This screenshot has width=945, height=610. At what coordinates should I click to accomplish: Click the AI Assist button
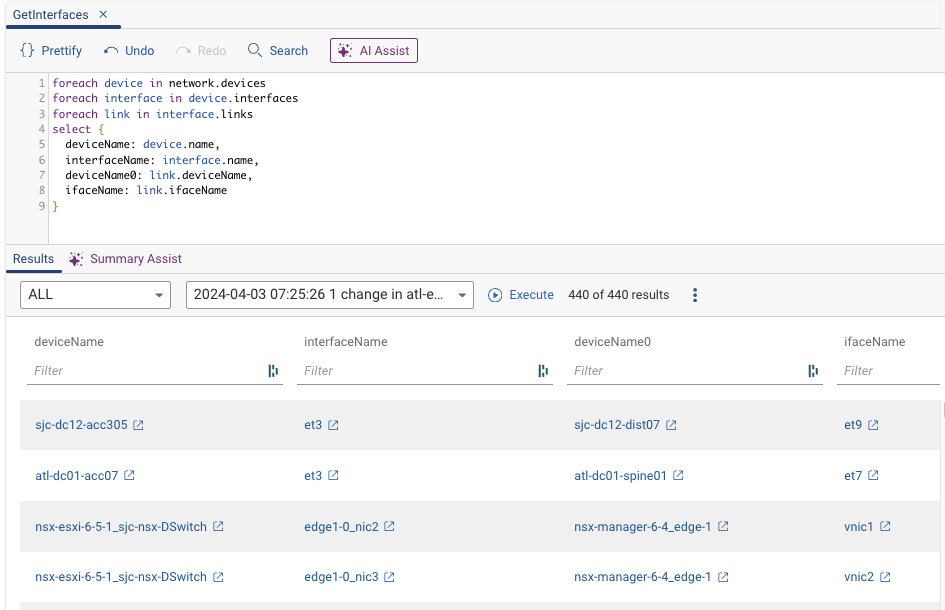tap(373, 51)
